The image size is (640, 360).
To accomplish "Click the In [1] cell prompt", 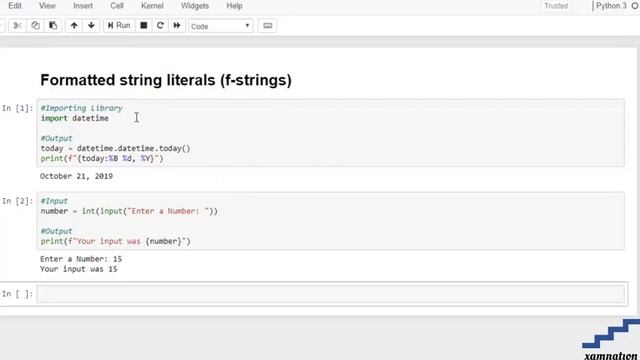I will (17, 108).
